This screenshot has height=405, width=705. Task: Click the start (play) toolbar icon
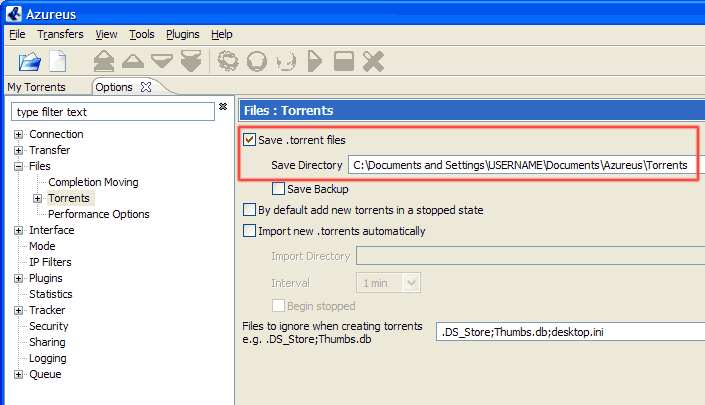[315, 61]
